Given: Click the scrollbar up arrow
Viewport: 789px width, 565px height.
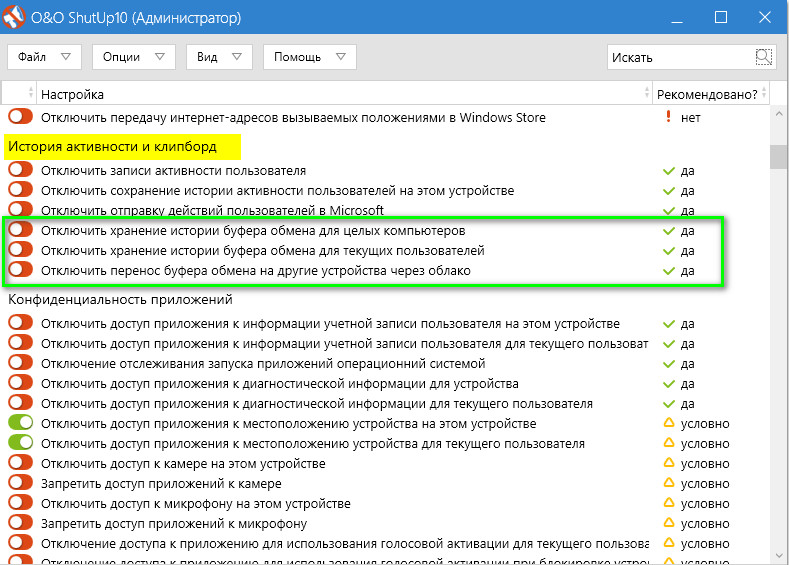Looking at the screenshot, I should tap(779, 114).
